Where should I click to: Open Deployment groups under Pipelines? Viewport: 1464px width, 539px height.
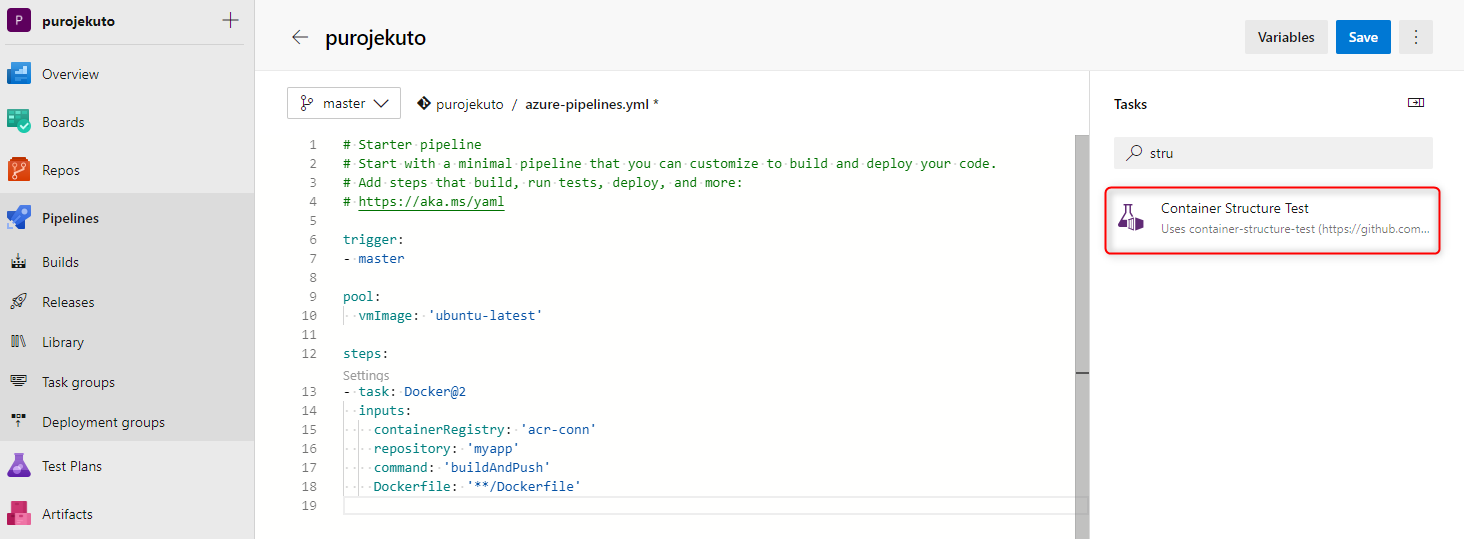point(103,422)
